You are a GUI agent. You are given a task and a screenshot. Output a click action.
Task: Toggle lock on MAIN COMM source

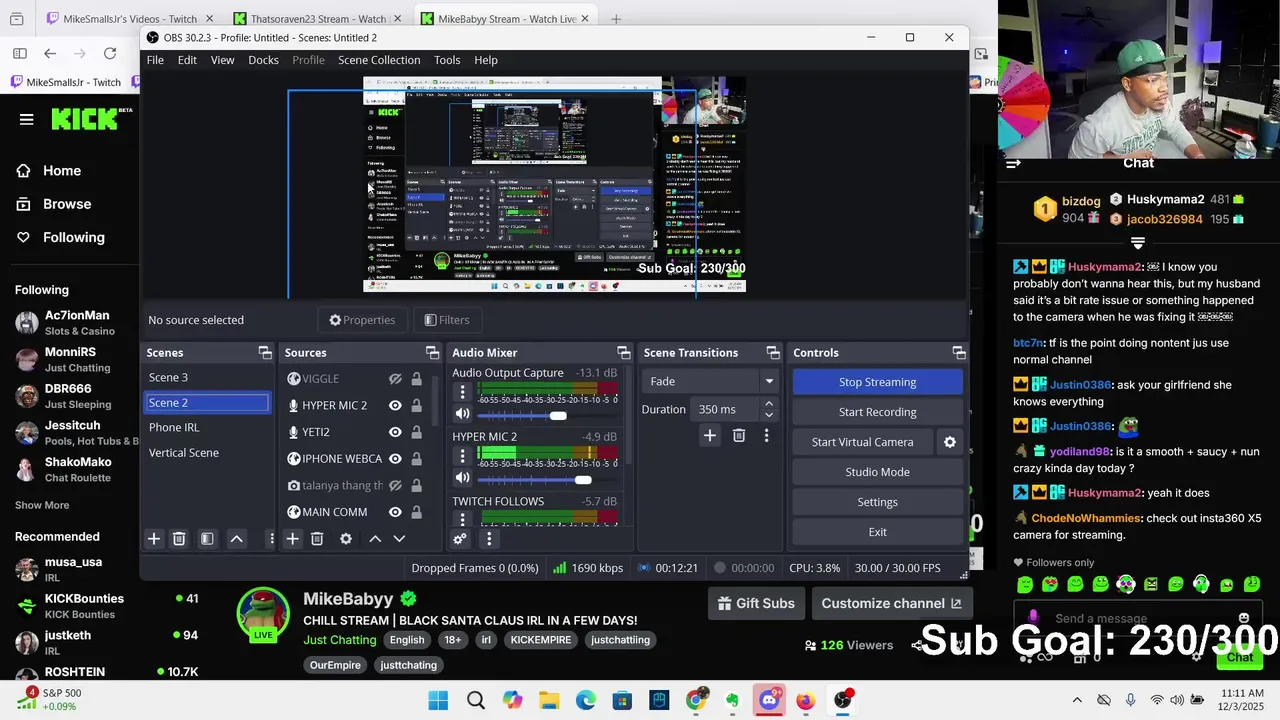click(x=416, y=512)
